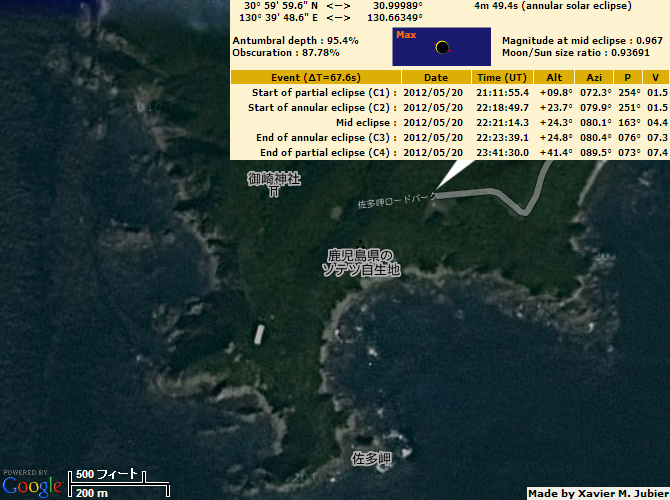
Task: Click the Google logo
Action: point(32,486)
